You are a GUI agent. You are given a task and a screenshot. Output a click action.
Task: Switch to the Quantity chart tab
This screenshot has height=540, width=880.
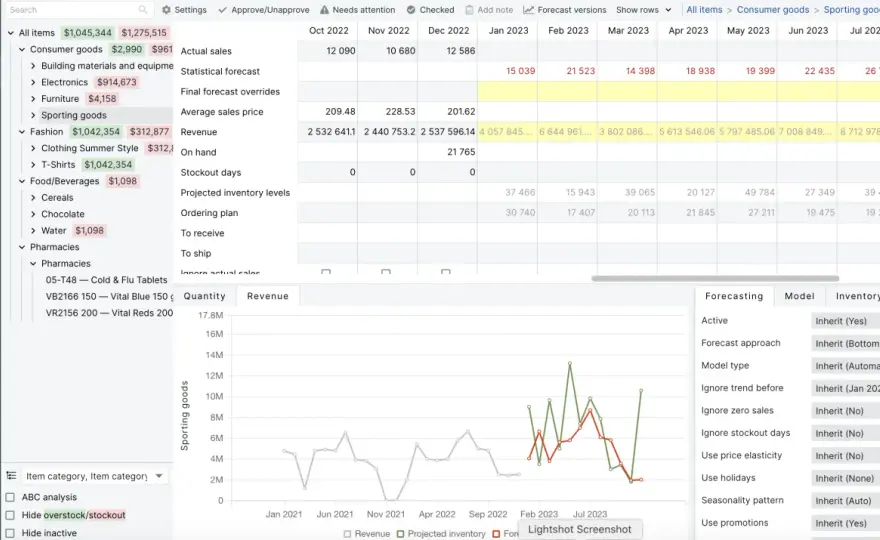(204, 296)
